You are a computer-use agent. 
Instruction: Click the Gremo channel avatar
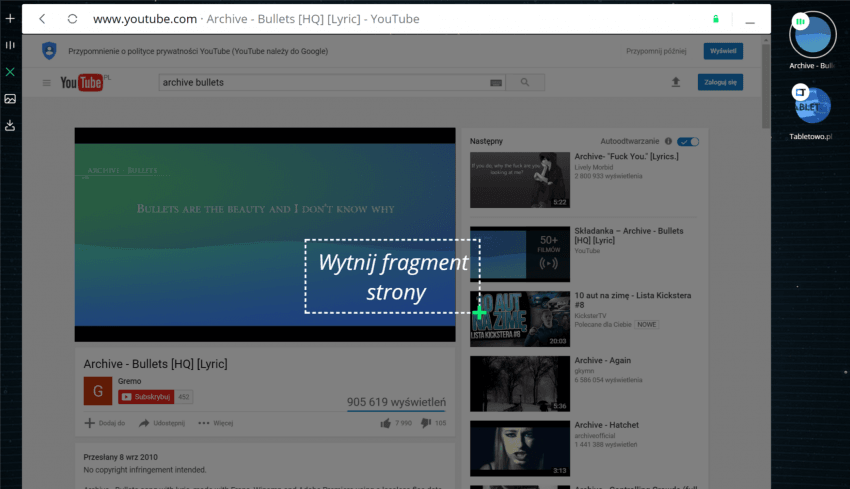pyautogui.click(x=98, y=391)
